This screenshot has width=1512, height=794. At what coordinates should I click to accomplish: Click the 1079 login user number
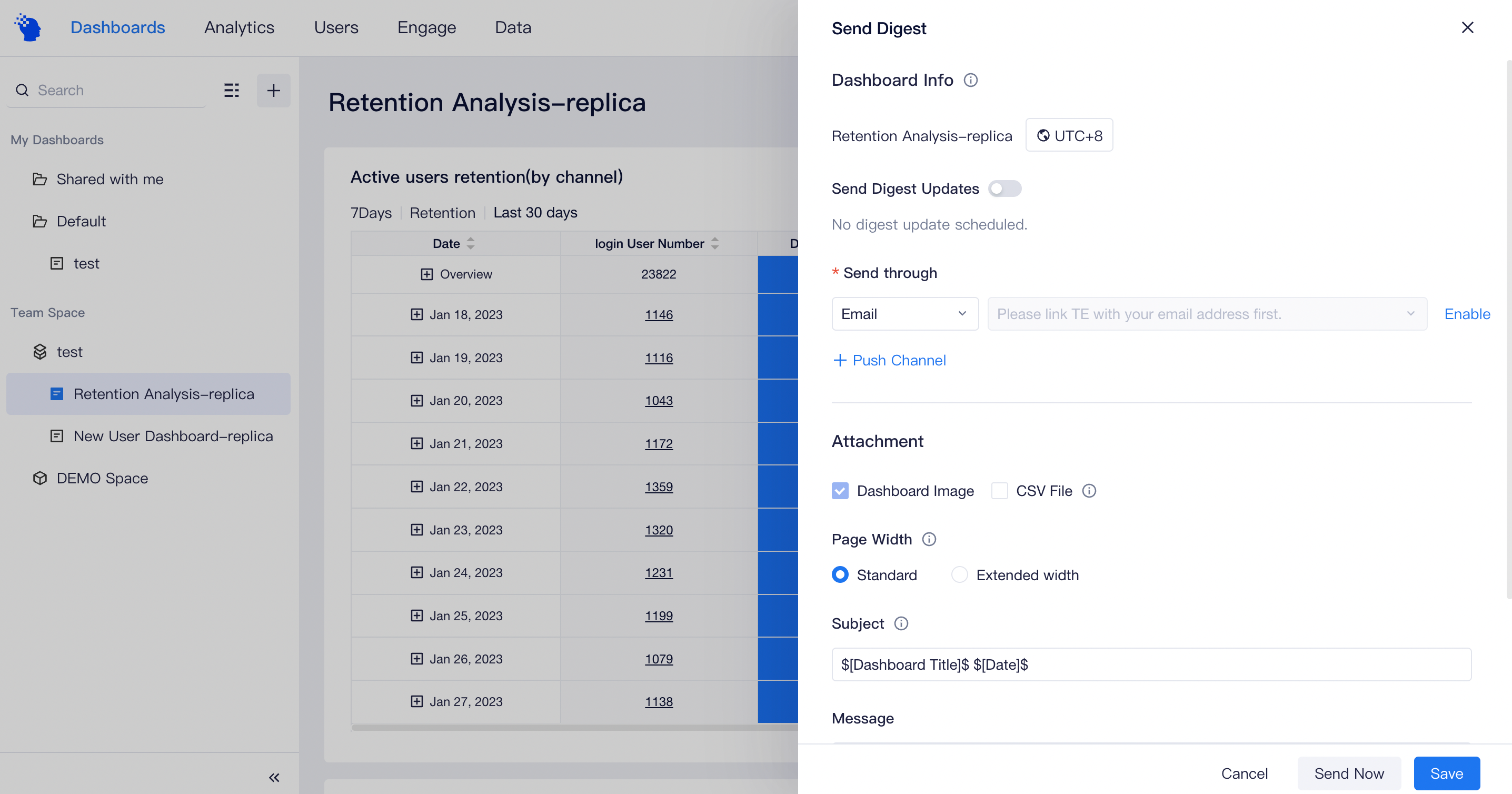[659, 659]
